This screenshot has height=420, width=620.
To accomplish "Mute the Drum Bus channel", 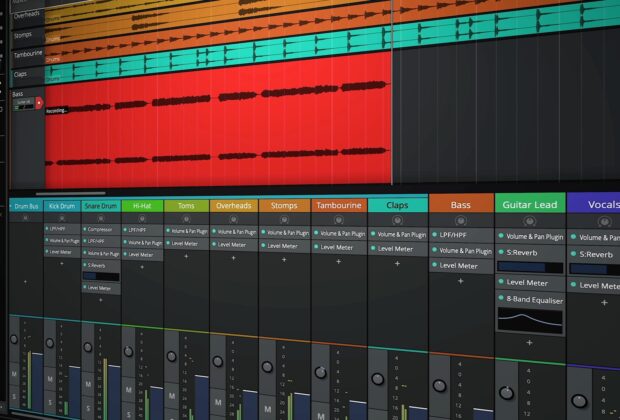I will [x=14, y=374].
